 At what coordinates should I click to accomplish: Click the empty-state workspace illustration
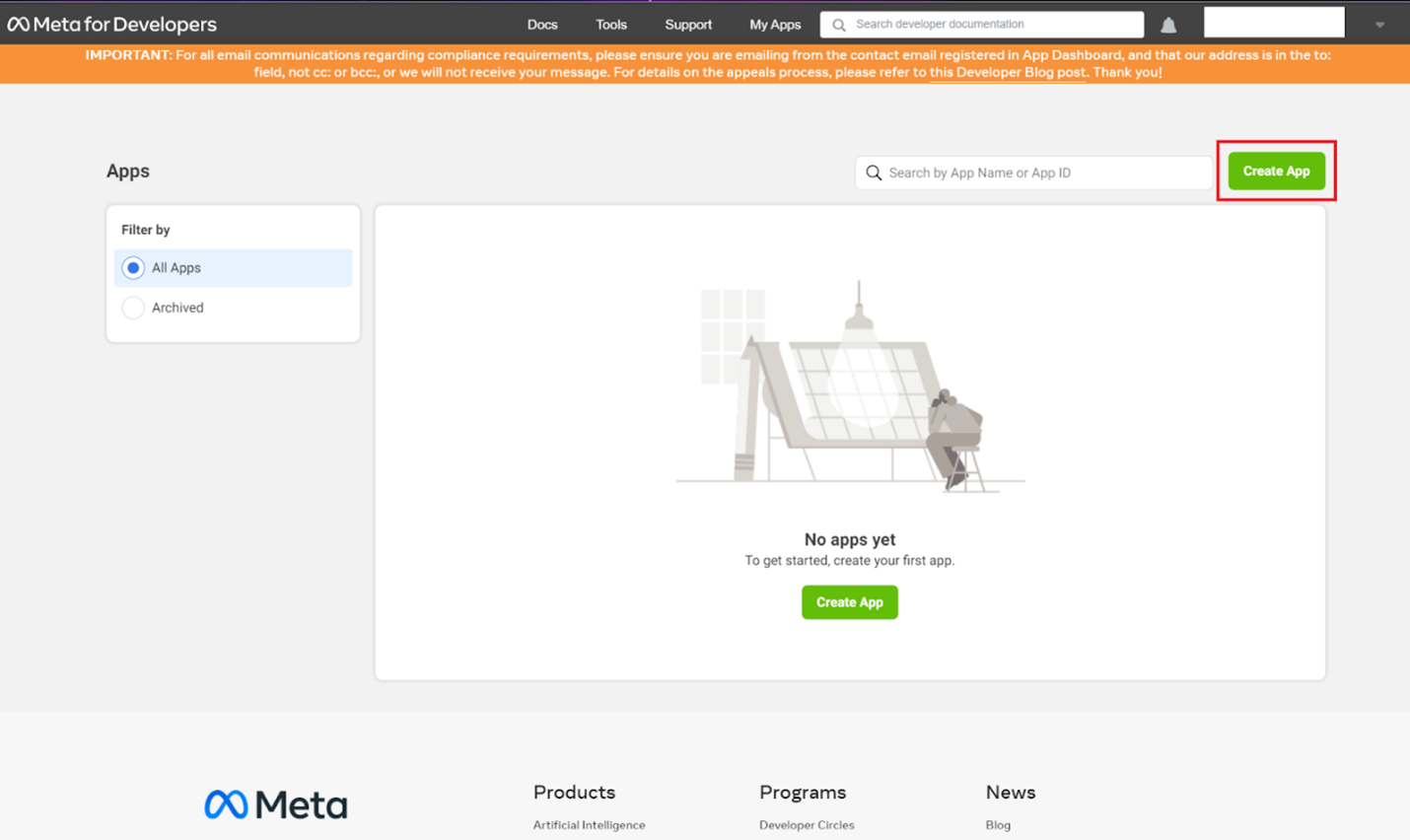pyautogui.click(x=850, y=386)
